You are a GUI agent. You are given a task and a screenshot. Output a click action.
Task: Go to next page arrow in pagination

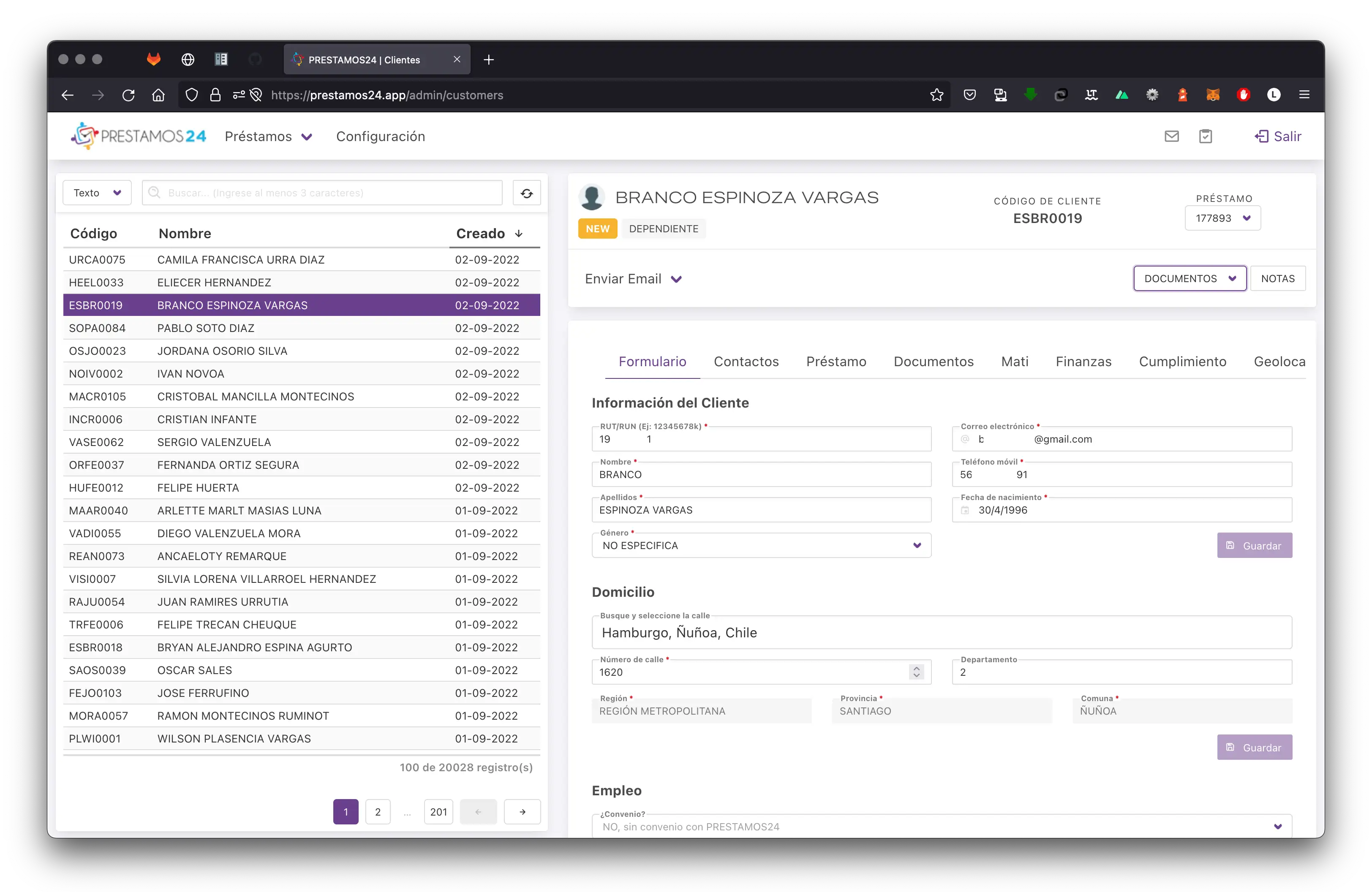tap(522, 812)
